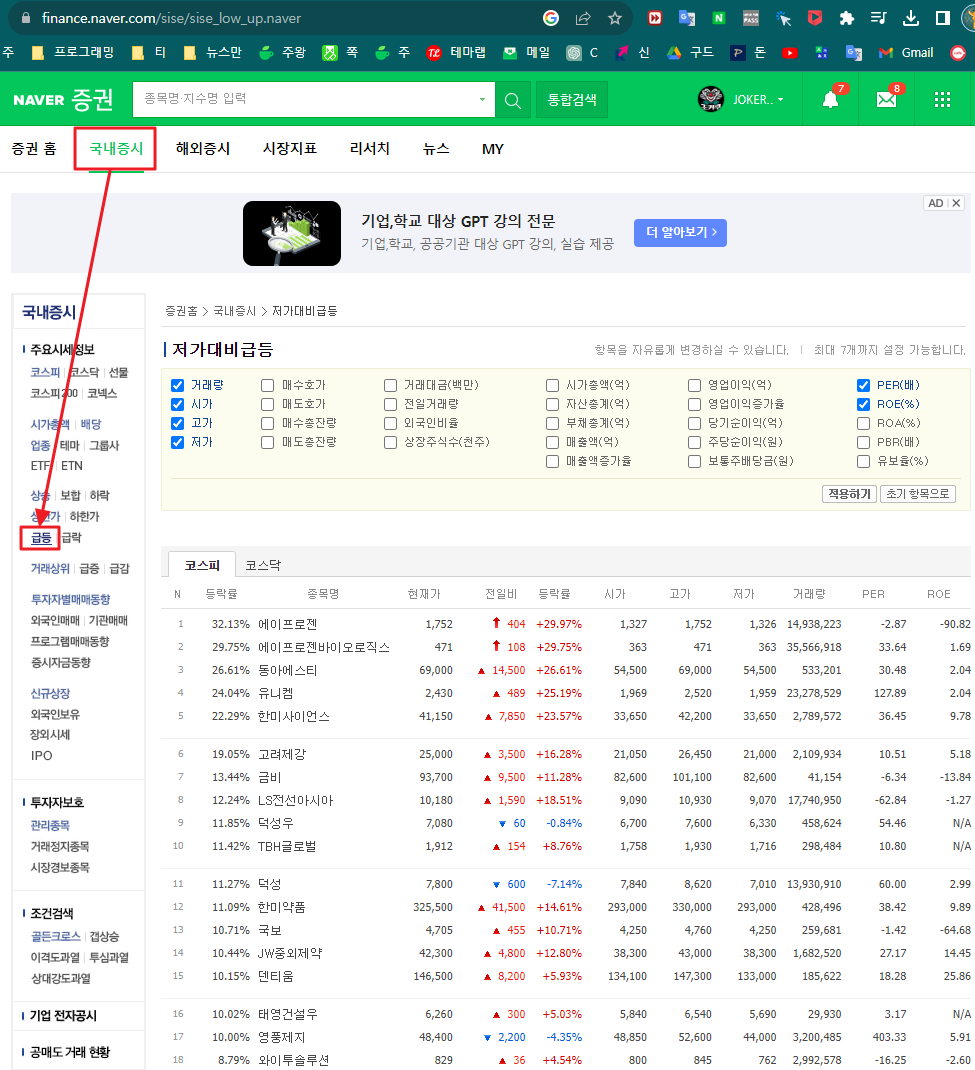Open the notification bell icon
Screen dimensions: 975x1070
(830, 100)
